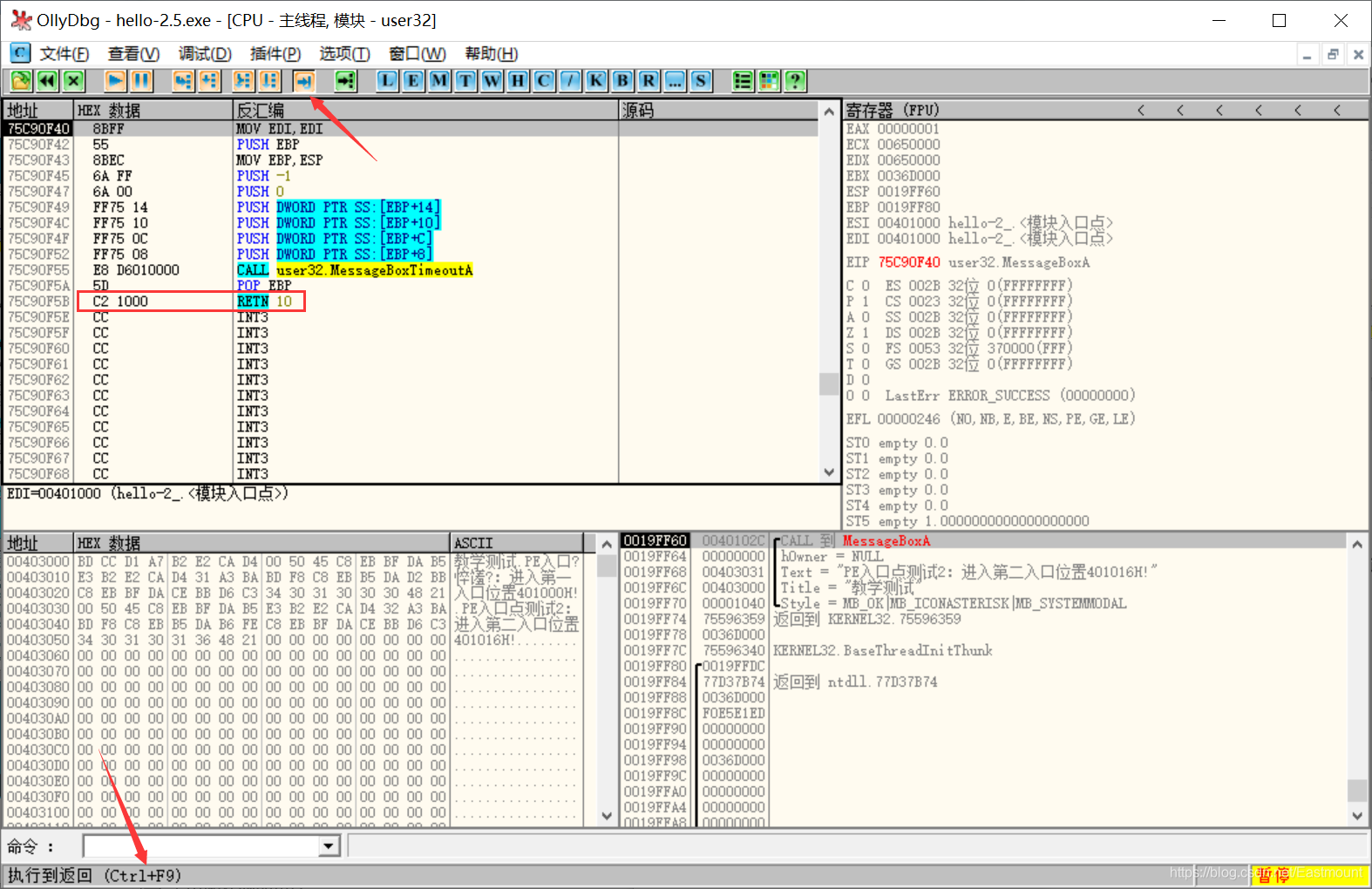The width and height of the screenshot is (1372, 889).
Task: Click the Open file toolbar icon
Action: (x=21, y=81)
